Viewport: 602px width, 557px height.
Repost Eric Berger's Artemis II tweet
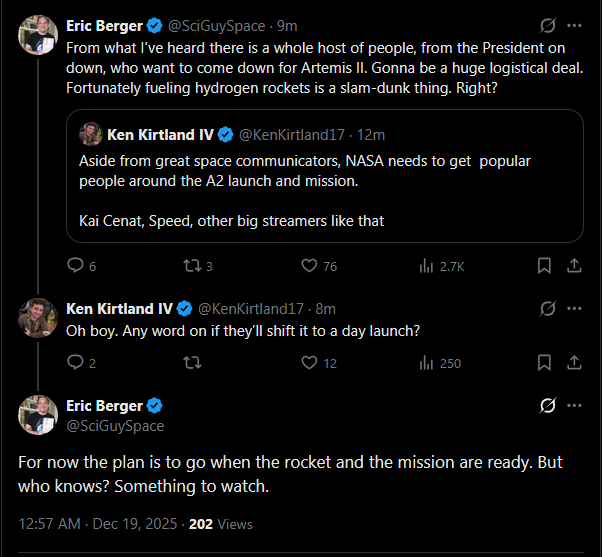[x=188, y=266]
